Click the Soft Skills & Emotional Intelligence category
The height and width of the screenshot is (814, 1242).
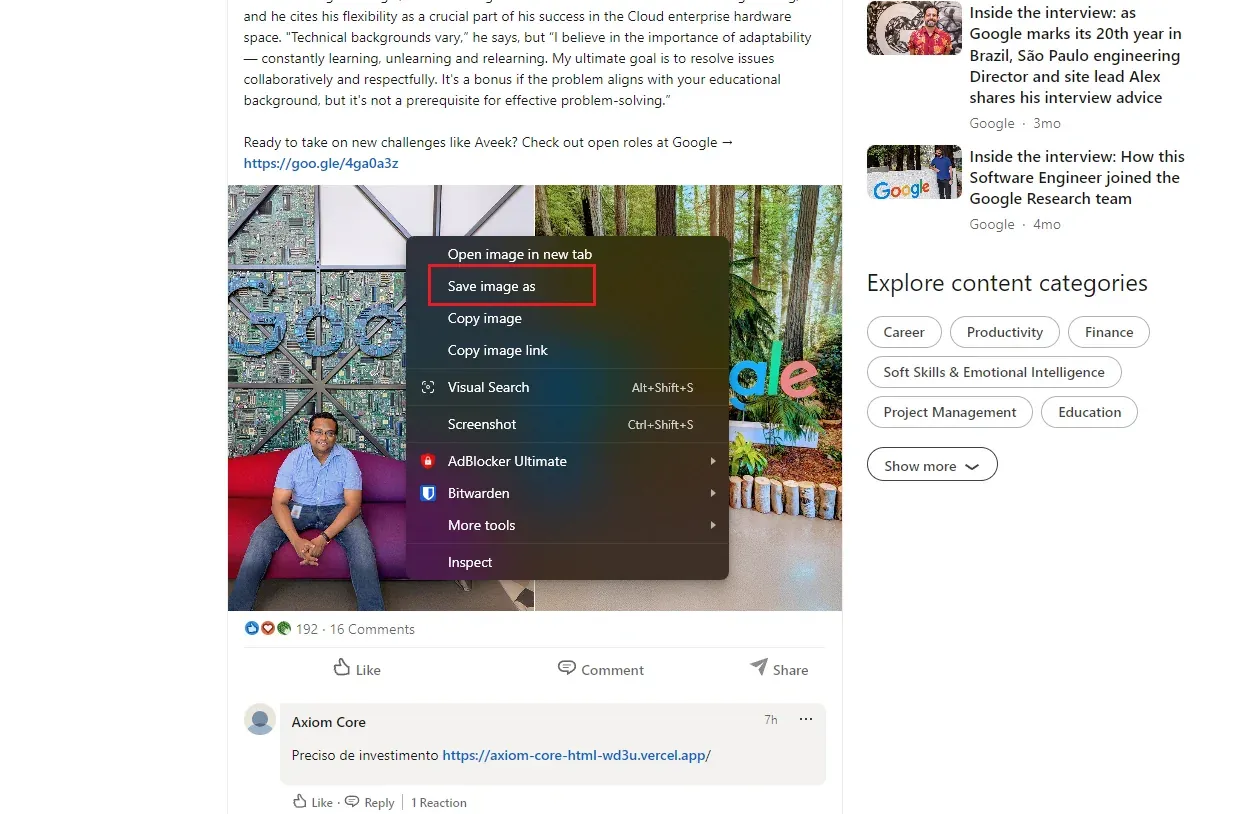click(x=994, y=372)
